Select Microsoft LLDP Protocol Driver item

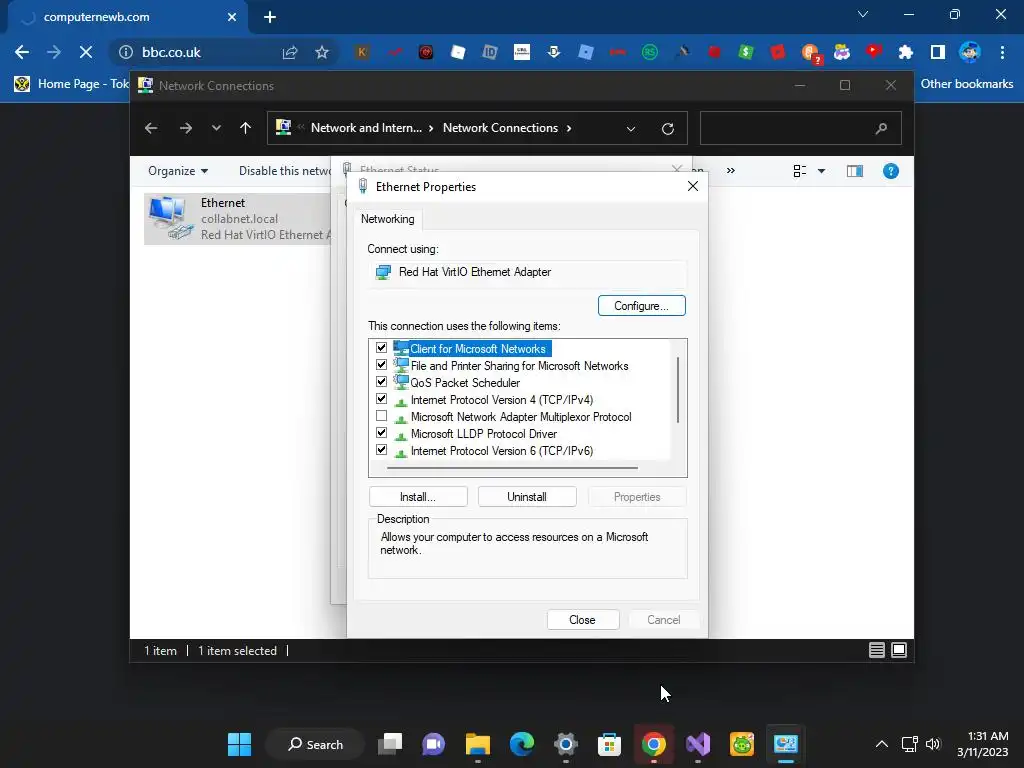[483, 434]
